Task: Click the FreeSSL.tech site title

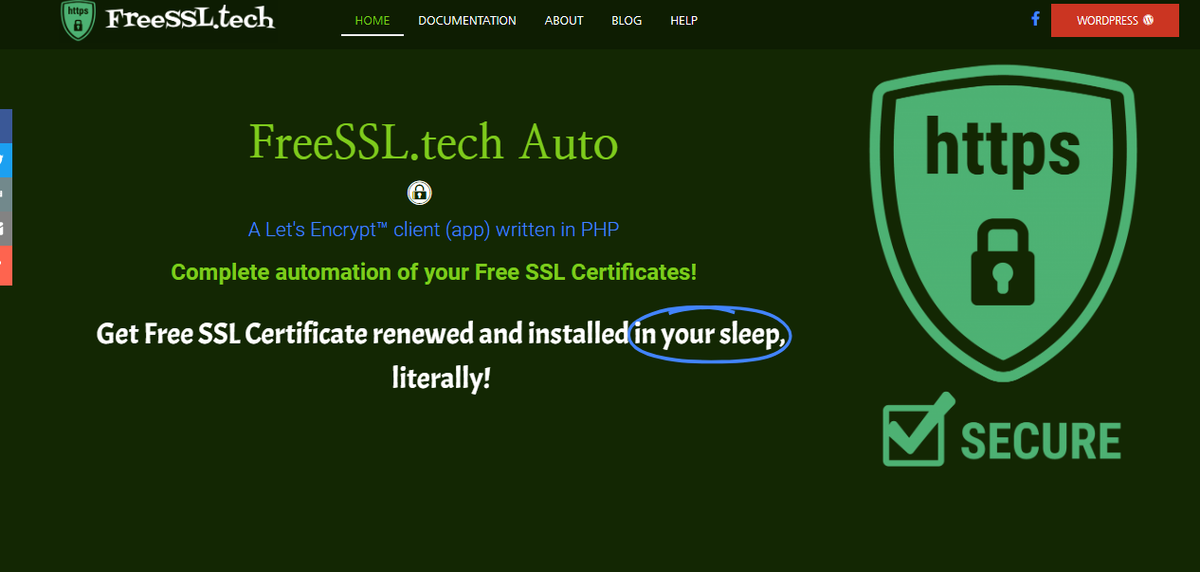Action: coord(189,19)
